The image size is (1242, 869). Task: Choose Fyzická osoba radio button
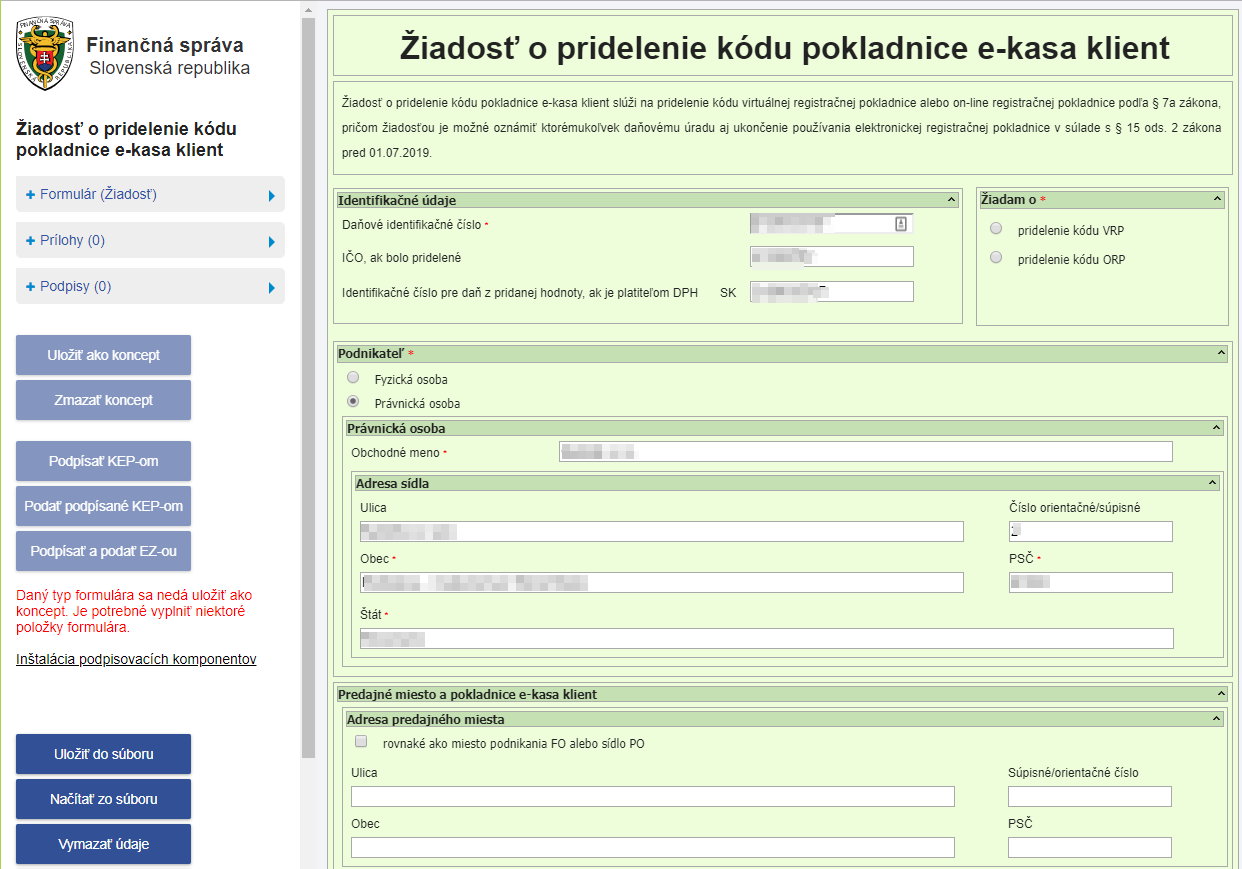(x=353, y=378)
